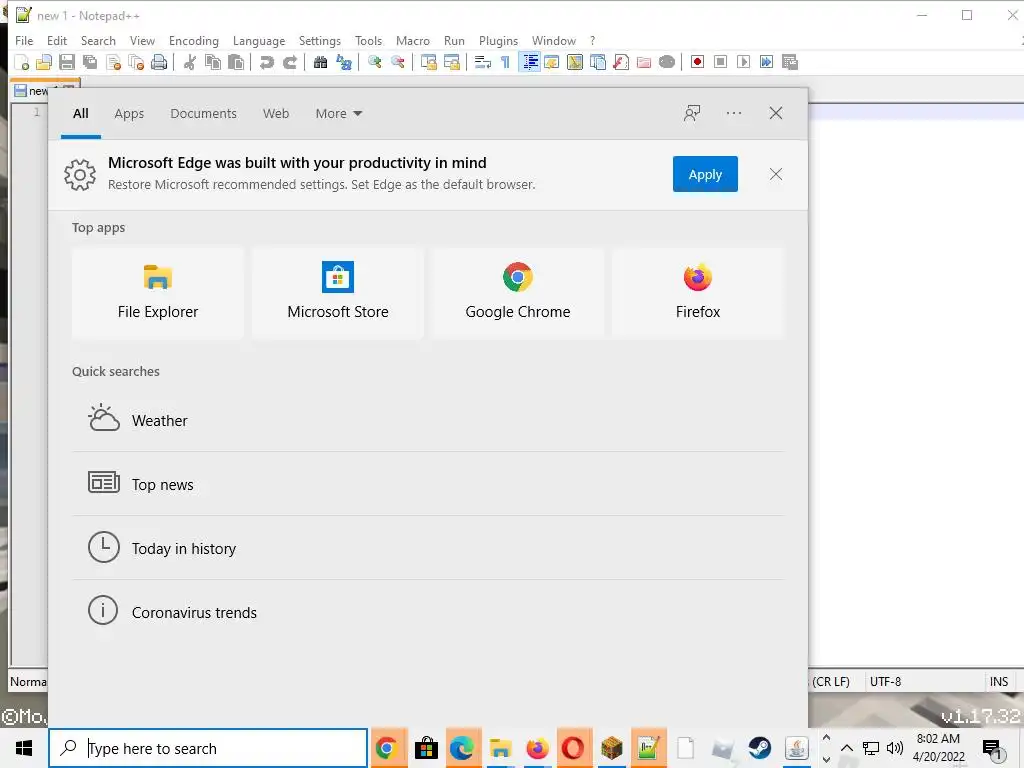Expand the More dropdown in search panel
This screenshot has height=768, width=1024.
pyautogui.click(x=338, y=114)
